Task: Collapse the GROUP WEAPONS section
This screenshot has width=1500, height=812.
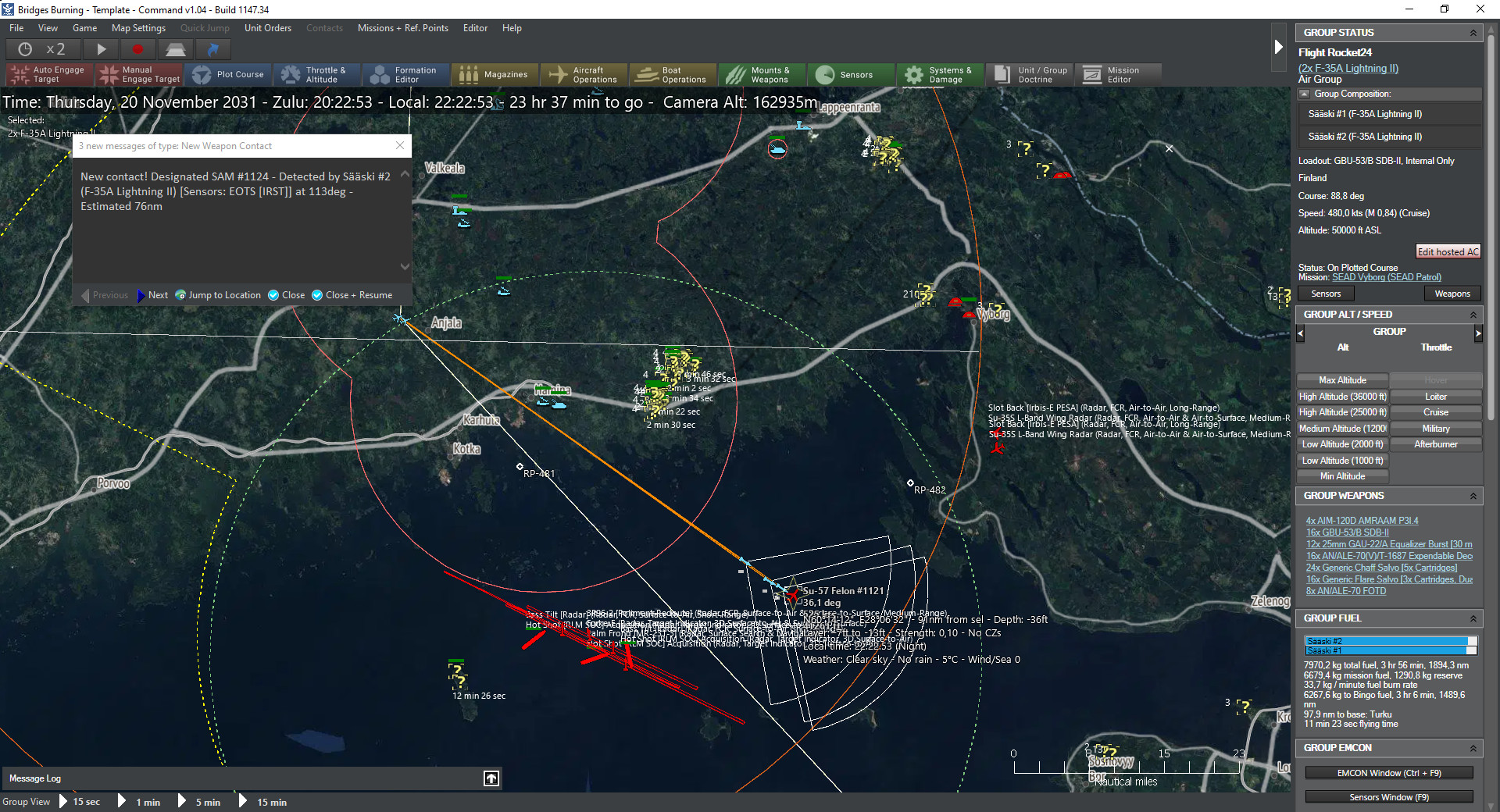Action: [x=1473, y=496]
